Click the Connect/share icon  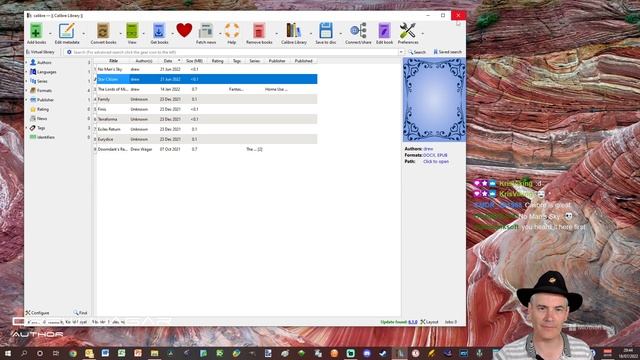(358, 31)
